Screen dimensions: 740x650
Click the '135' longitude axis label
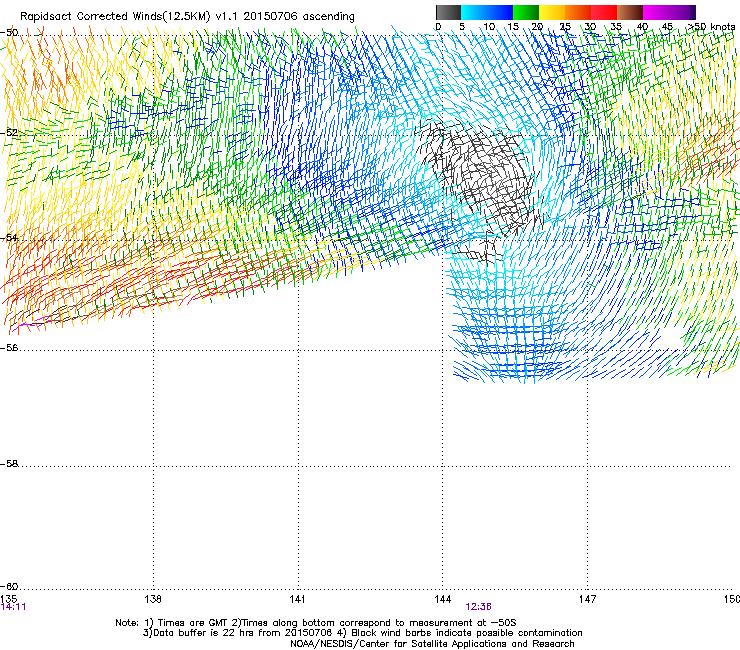pyautogui.click(x=9, y=599)
